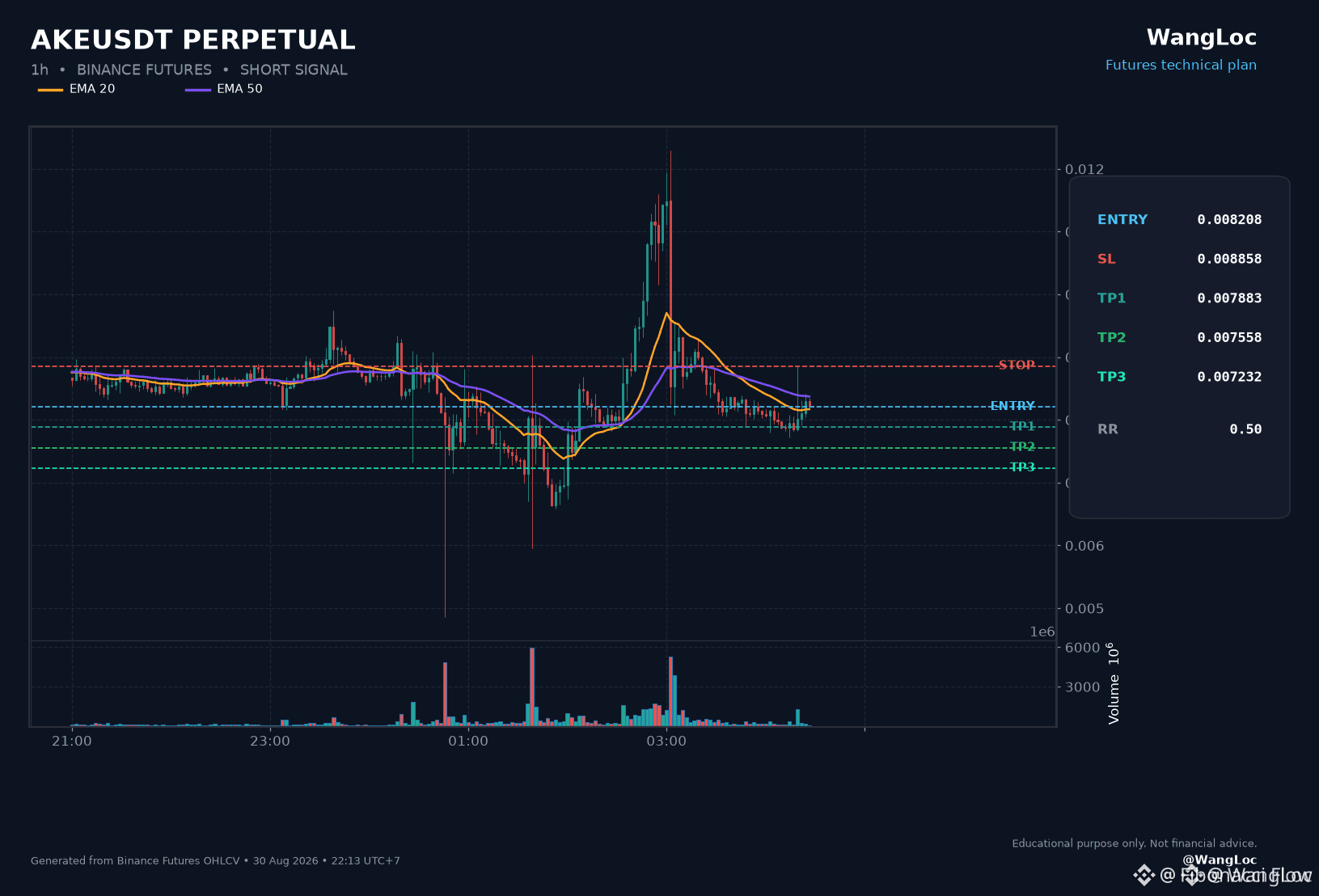Image resolution: width=1319 pixels, height=896 pixels.
Task: Click the AKEUSDT PERPETUAL title
Action: click(x=193, y=40)
